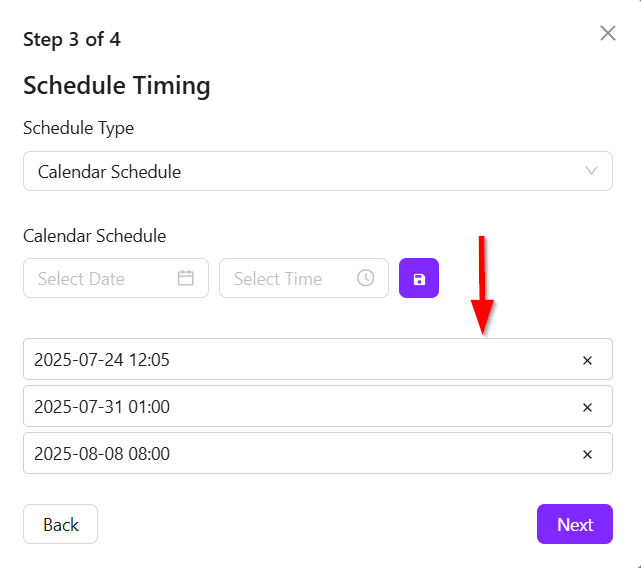Click the Step 3 of 4 indicator
This screenshot has height=568, width=641.
[x=72, y=40]
